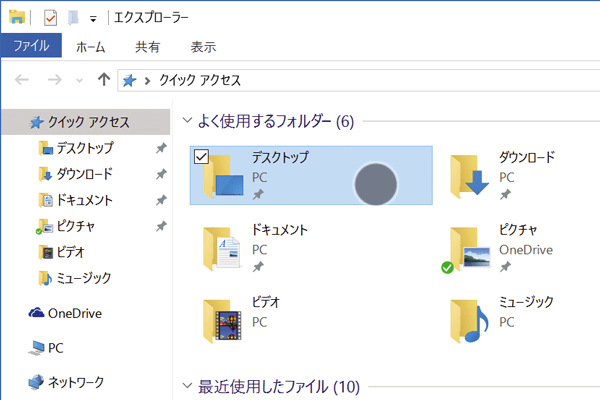Collapse the 最近使用したファイル section chevron

coord(187,385)
